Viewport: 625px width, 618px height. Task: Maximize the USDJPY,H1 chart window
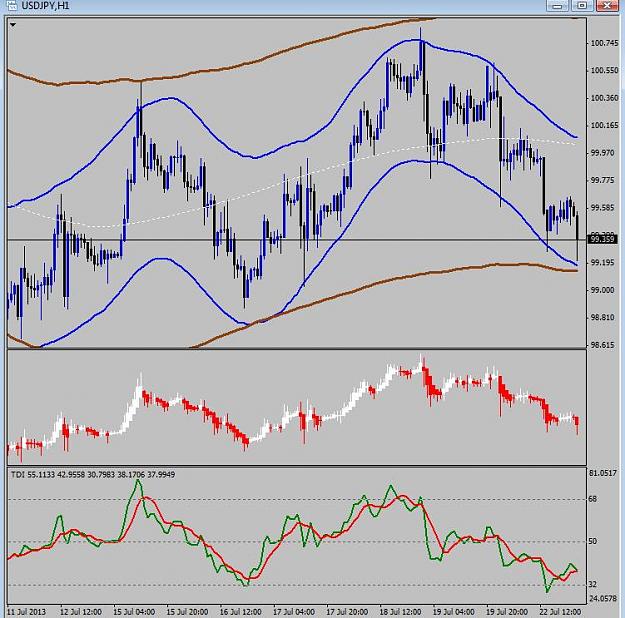tap(582, 6)
